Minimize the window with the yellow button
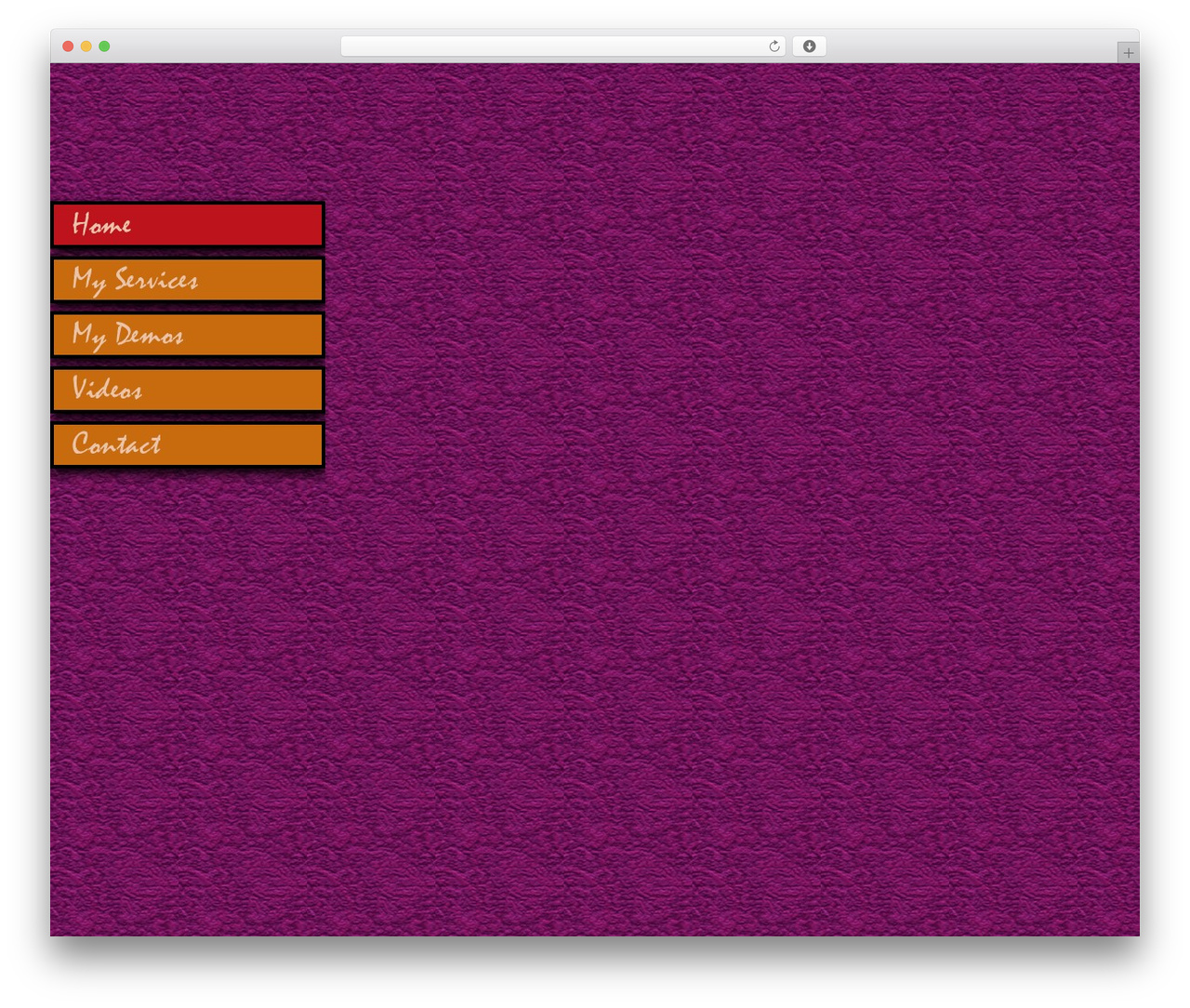Screen dimensions: 1190x1008 click(86, 46)
